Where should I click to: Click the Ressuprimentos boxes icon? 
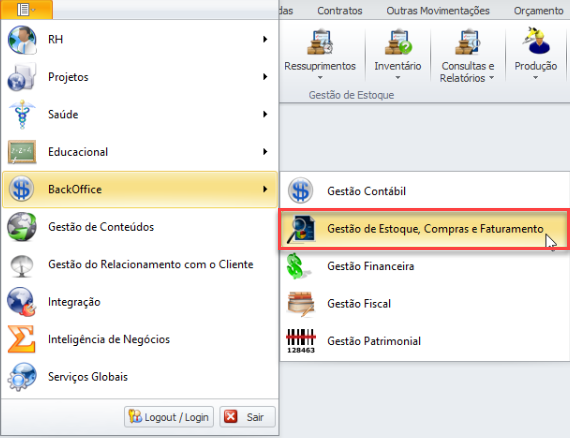320,42
